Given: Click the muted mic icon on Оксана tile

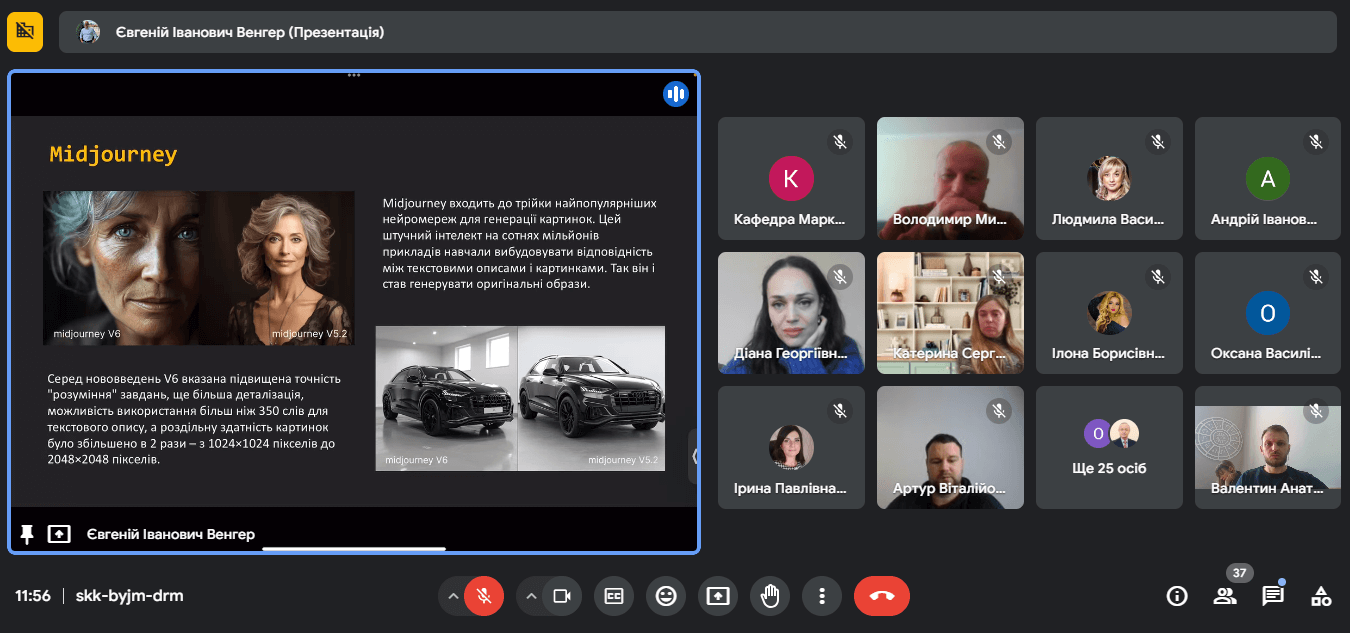Looking at the screenshot, I should click(x=1316, y=276).
